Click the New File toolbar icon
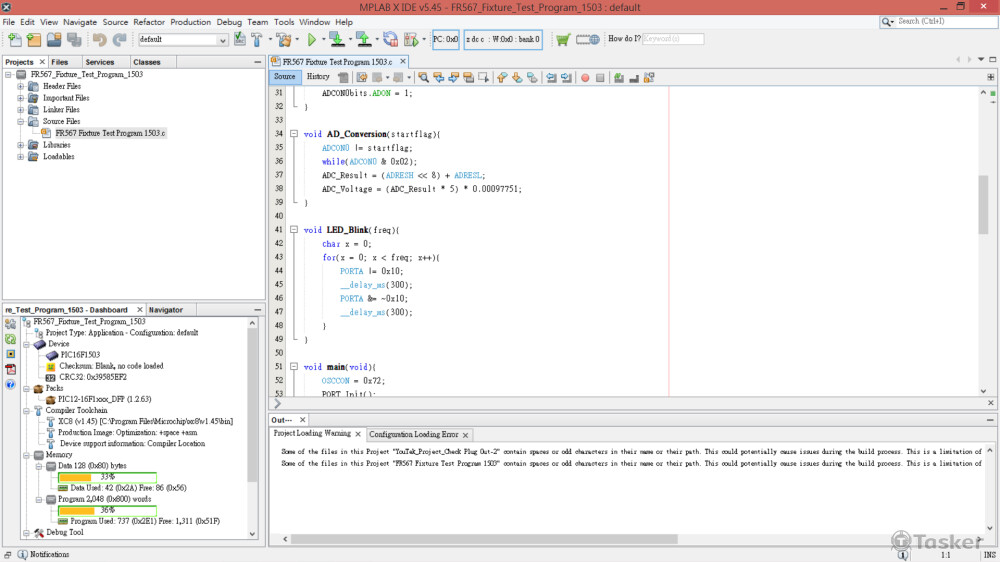This screenshot has width=1000, height=562. pos(14,40)
